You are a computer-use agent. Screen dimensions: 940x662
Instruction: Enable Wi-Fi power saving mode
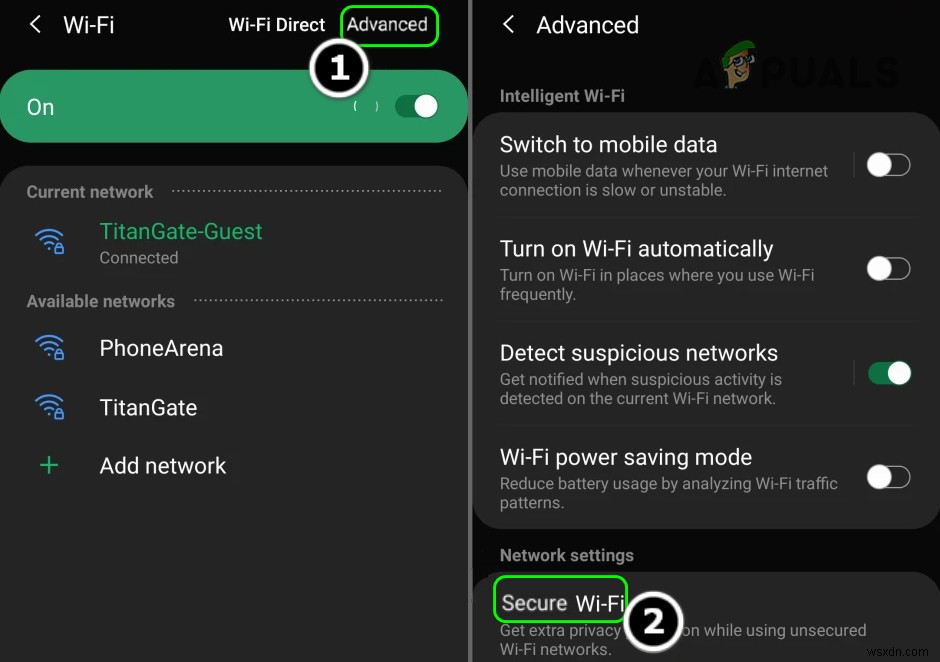(888, 477)
